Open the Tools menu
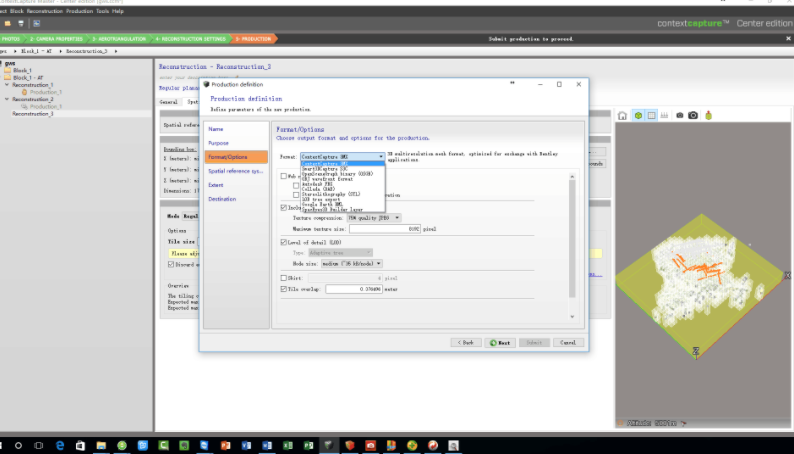Viewport: 794px width, 454px height. coord(102,11)
